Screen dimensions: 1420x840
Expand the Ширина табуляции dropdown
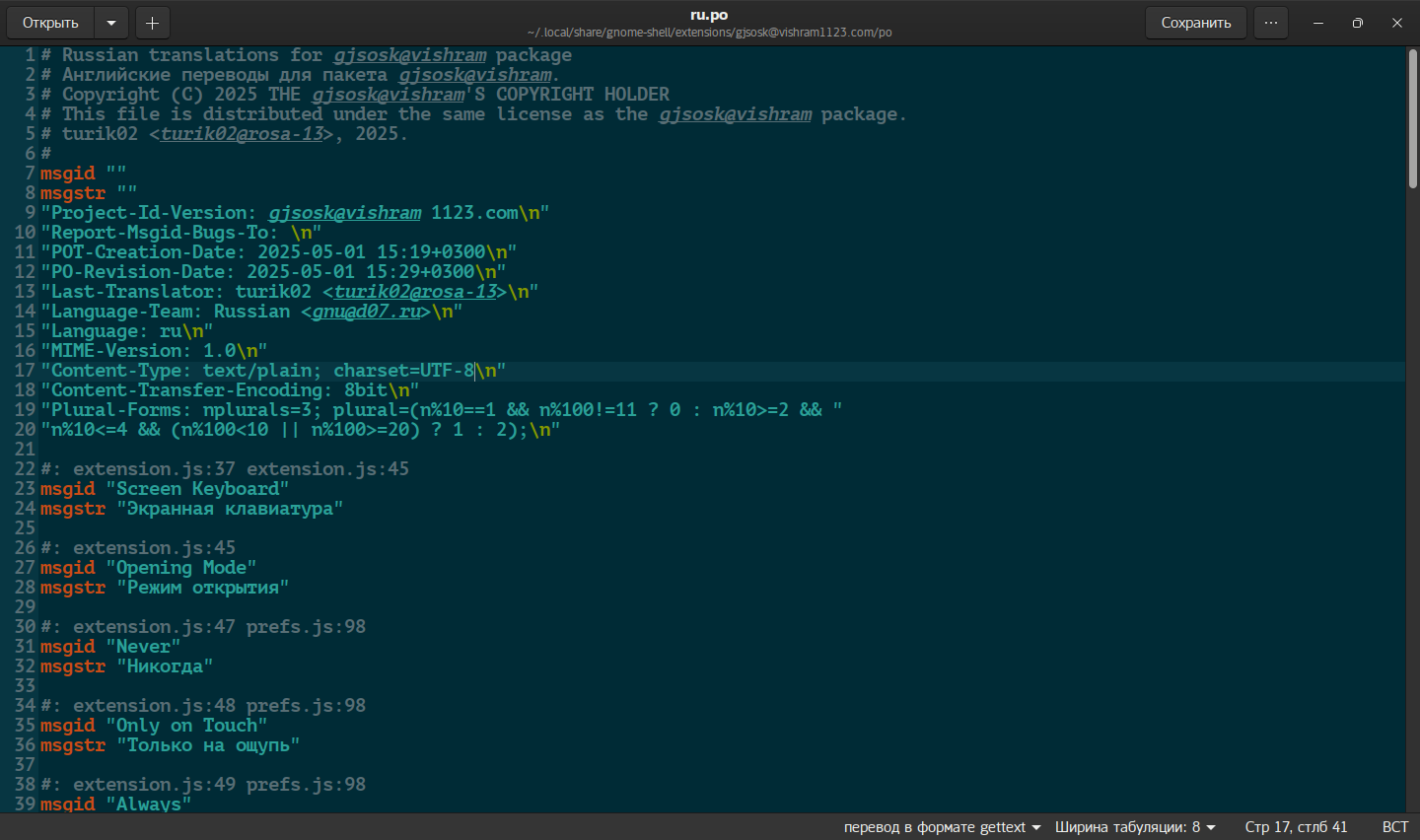(x=1134, y=827)
